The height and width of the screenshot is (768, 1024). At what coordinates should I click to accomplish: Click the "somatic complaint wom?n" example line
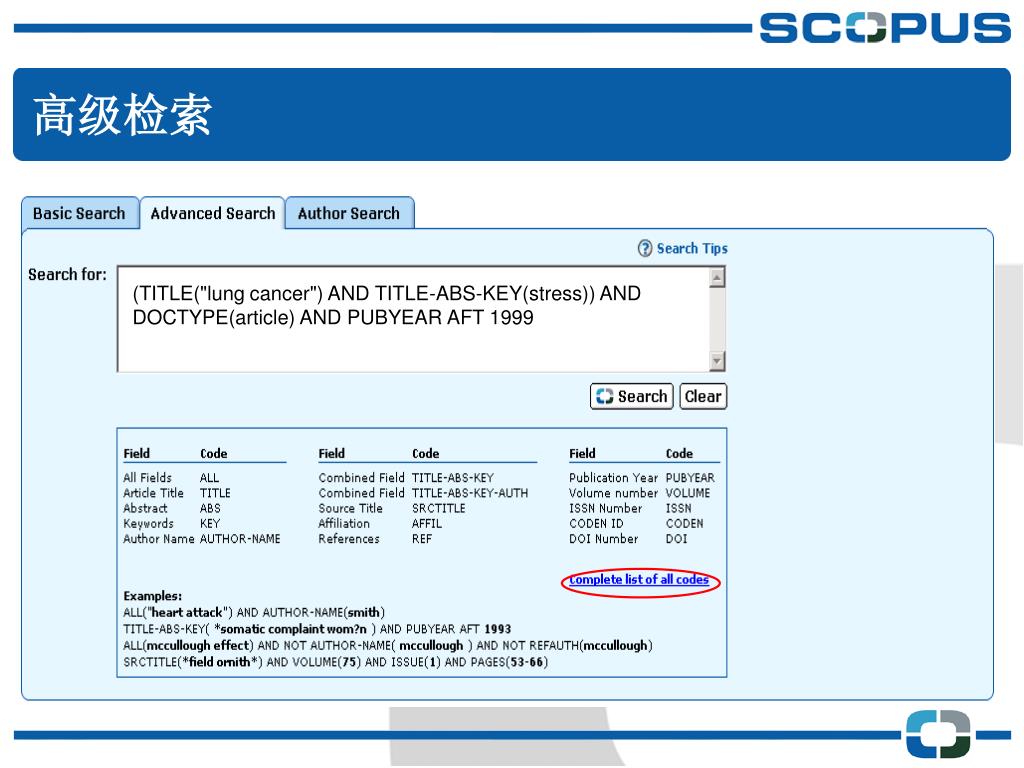click(317, 629)
